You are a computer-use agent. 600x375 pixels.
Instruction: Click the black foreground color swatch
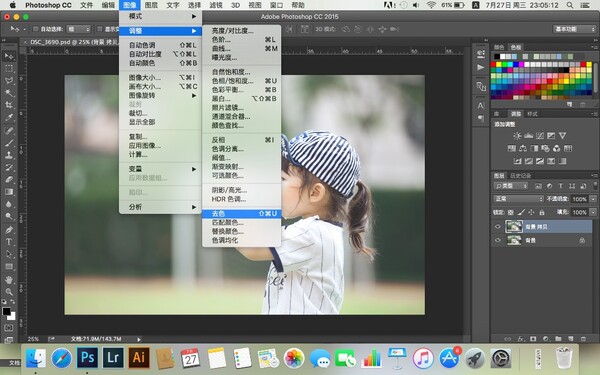7,311
